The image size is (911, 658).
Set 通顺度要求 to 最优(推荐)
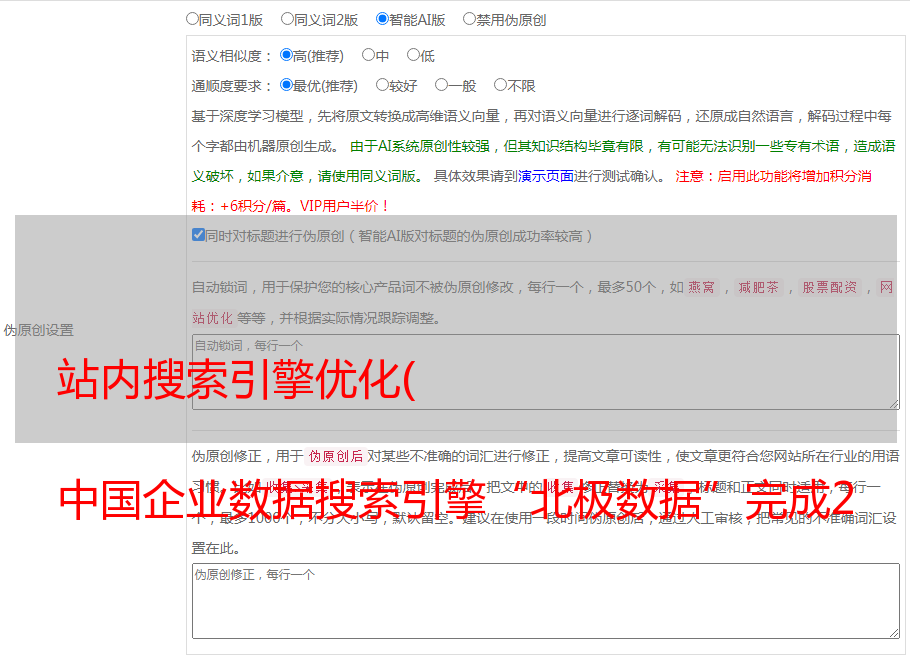click(x=286, y=85)
